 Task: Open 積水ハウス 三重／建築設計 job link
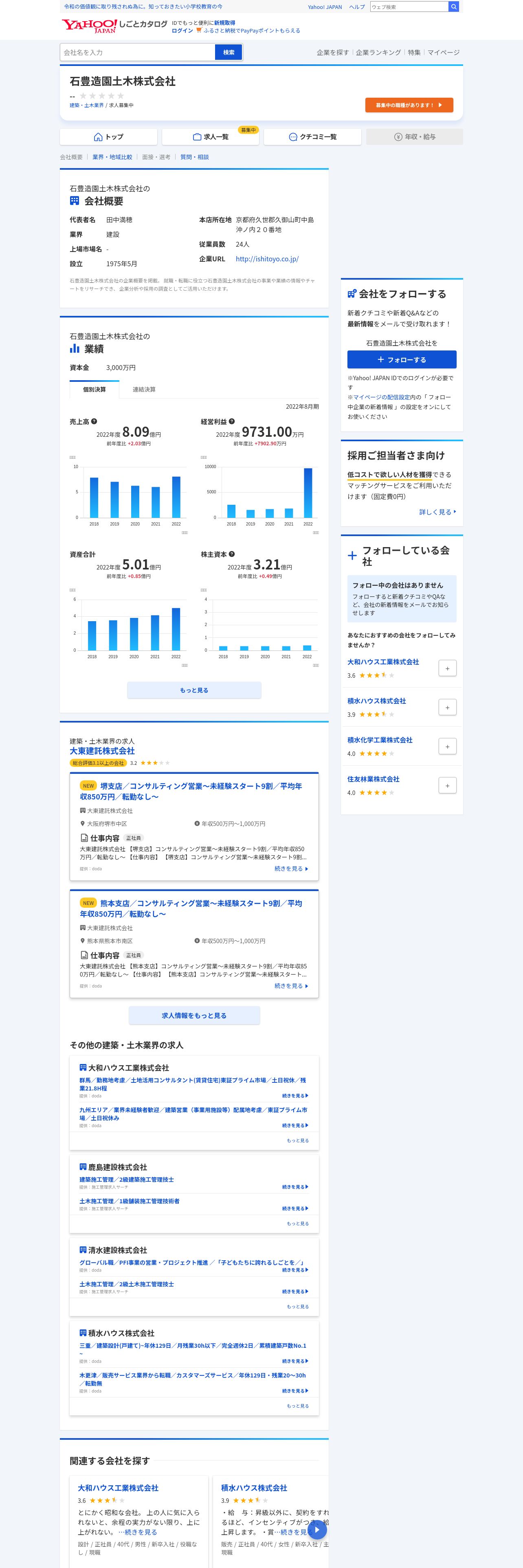pos(193,1349)
